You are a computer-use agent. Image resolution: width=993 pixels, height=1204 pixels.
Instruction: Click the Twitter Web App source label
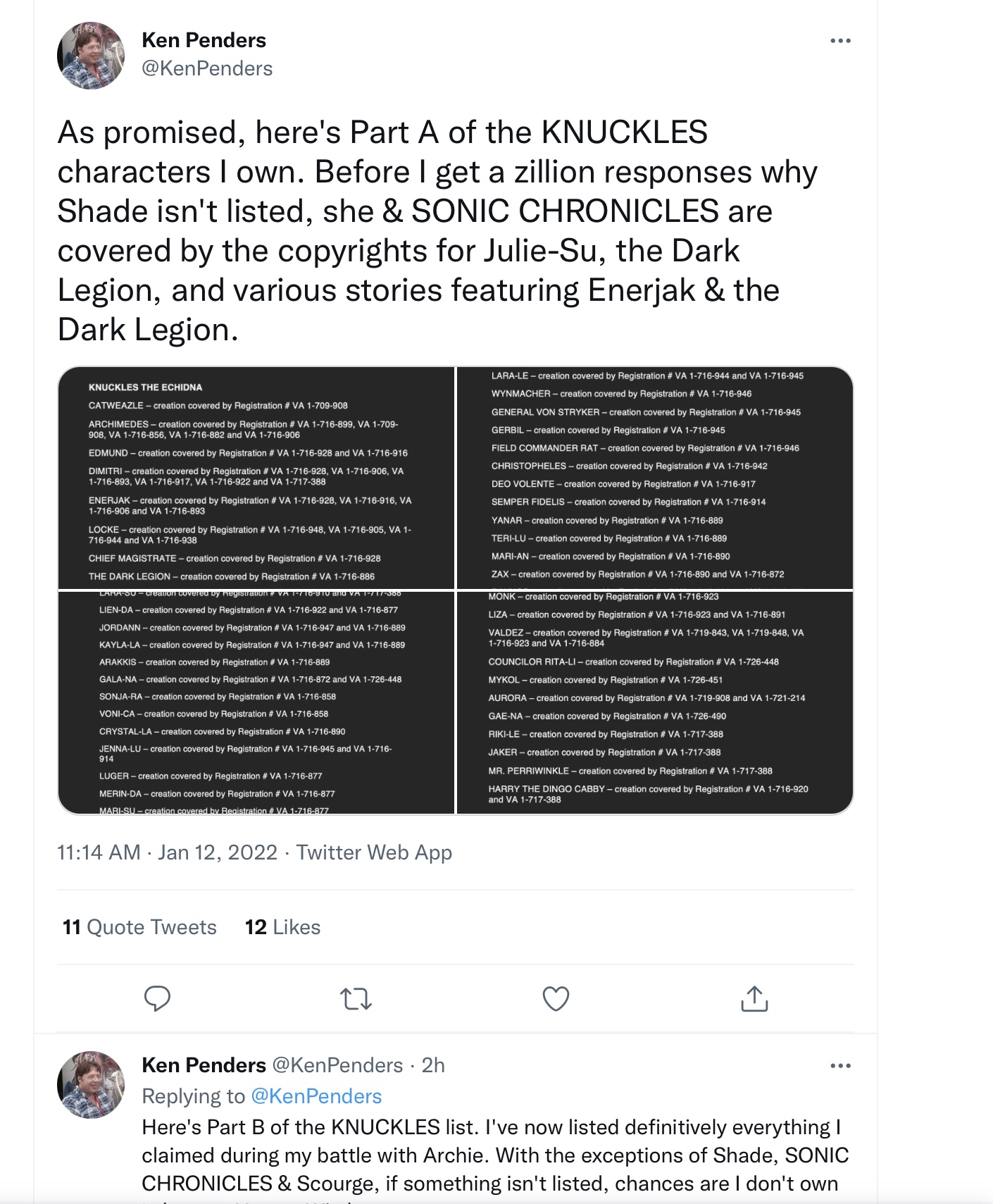click(374, 852)
